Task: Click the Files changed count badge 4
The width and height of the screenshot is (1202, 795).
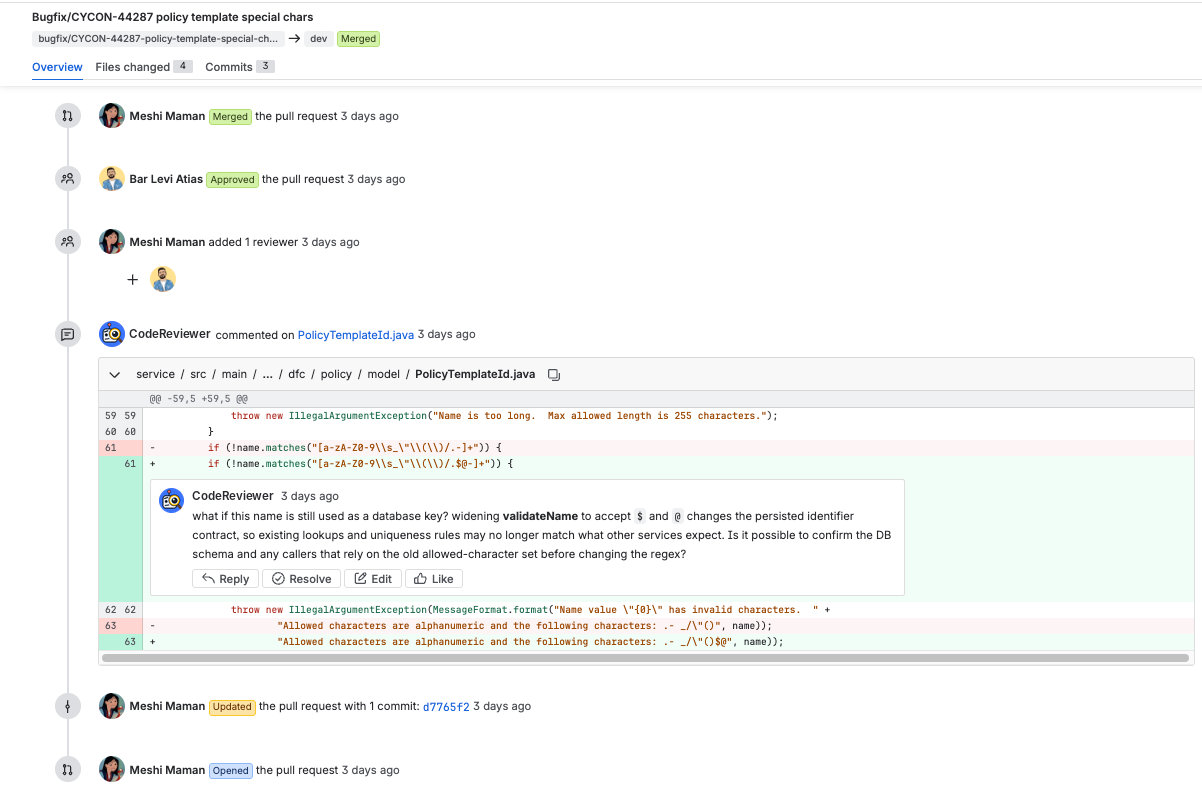Action: click(x=182, y=67)
